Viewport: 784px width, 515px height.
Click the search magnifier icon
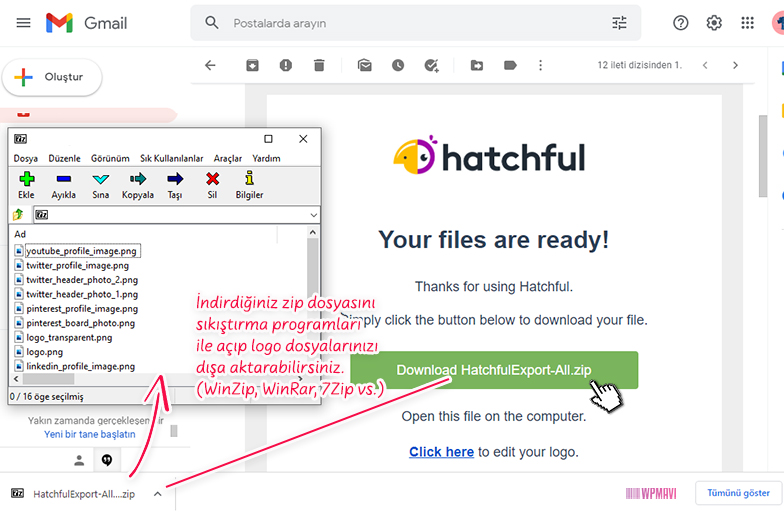coord(212,22)
